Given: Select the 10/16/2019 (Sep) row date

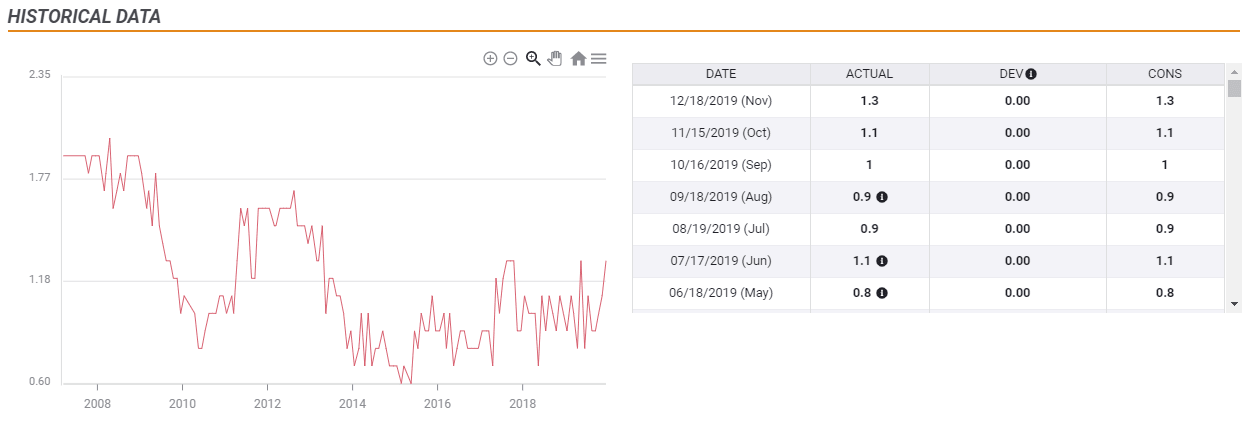Looking at the screenshot, I should pyautogui.click(x=721, y=165).
